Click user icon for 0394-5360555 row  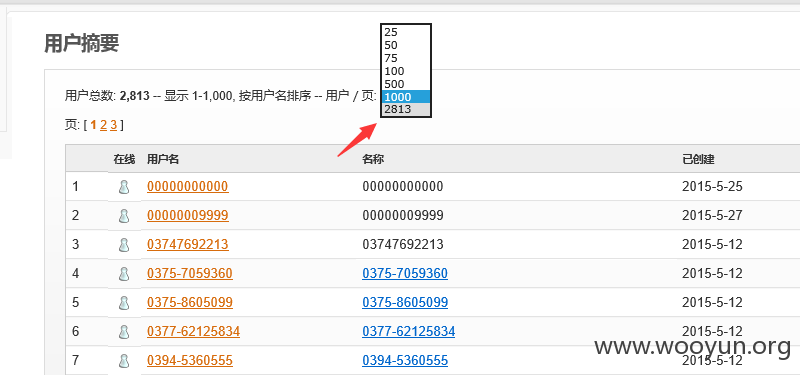point(124,361)
